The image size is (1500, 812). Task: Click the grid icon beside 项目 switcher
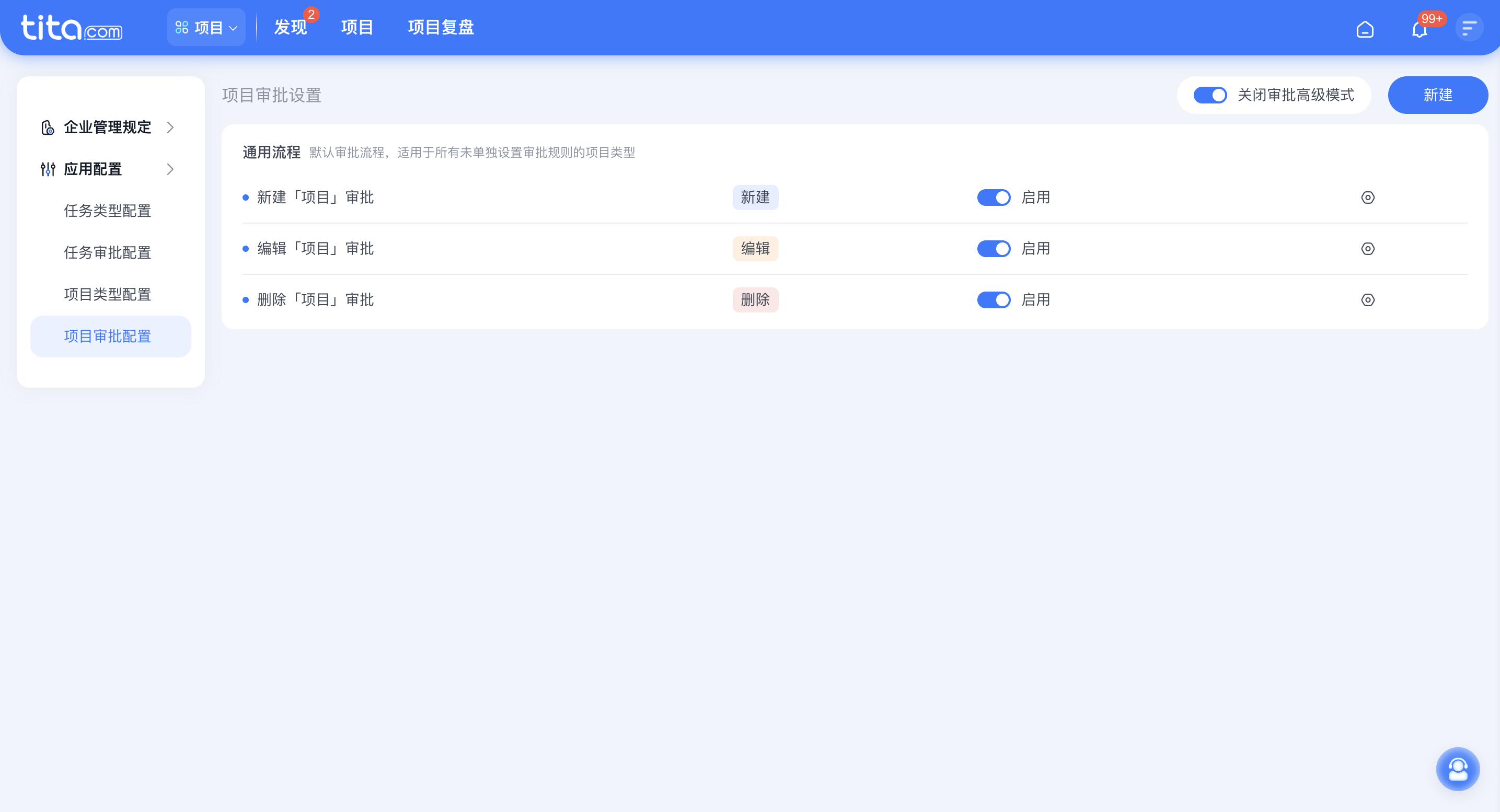tap(182, 26)
